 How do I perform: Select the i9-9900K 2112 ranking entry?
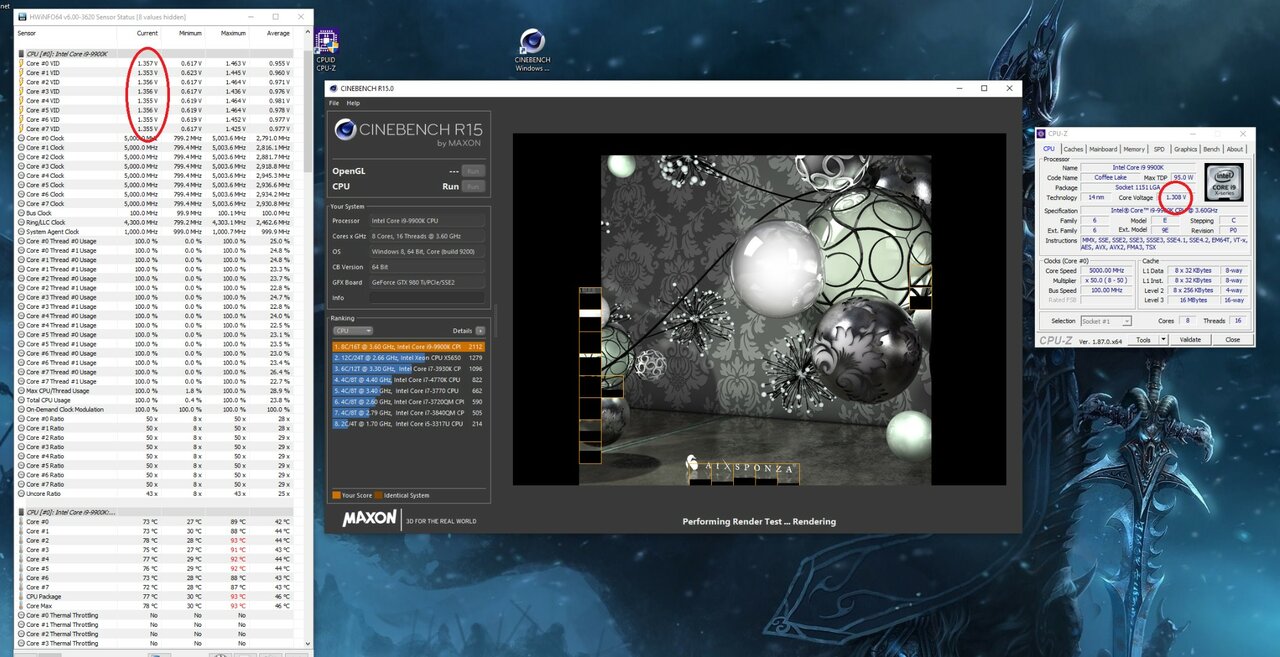coord(409,346)
